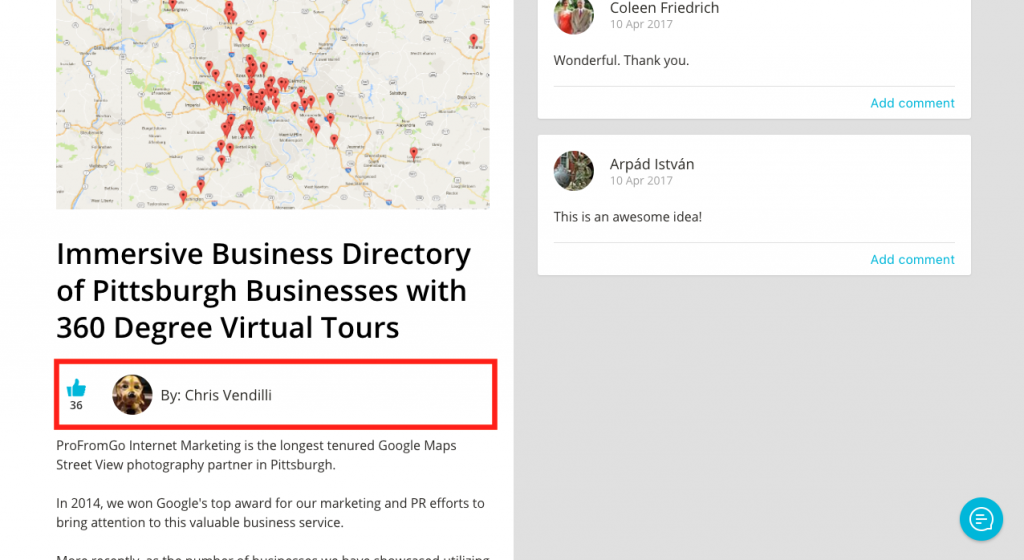The width and height of the screenshot is (1024, 560).
Task: Add comment under Coleen Friedrich's post
Action: (912, 103)
